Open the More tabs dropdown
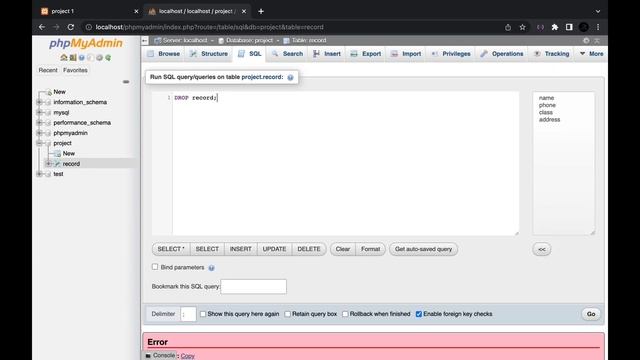Screen dimensions: 640x360 pyautogui.click(x=591, y=54)
